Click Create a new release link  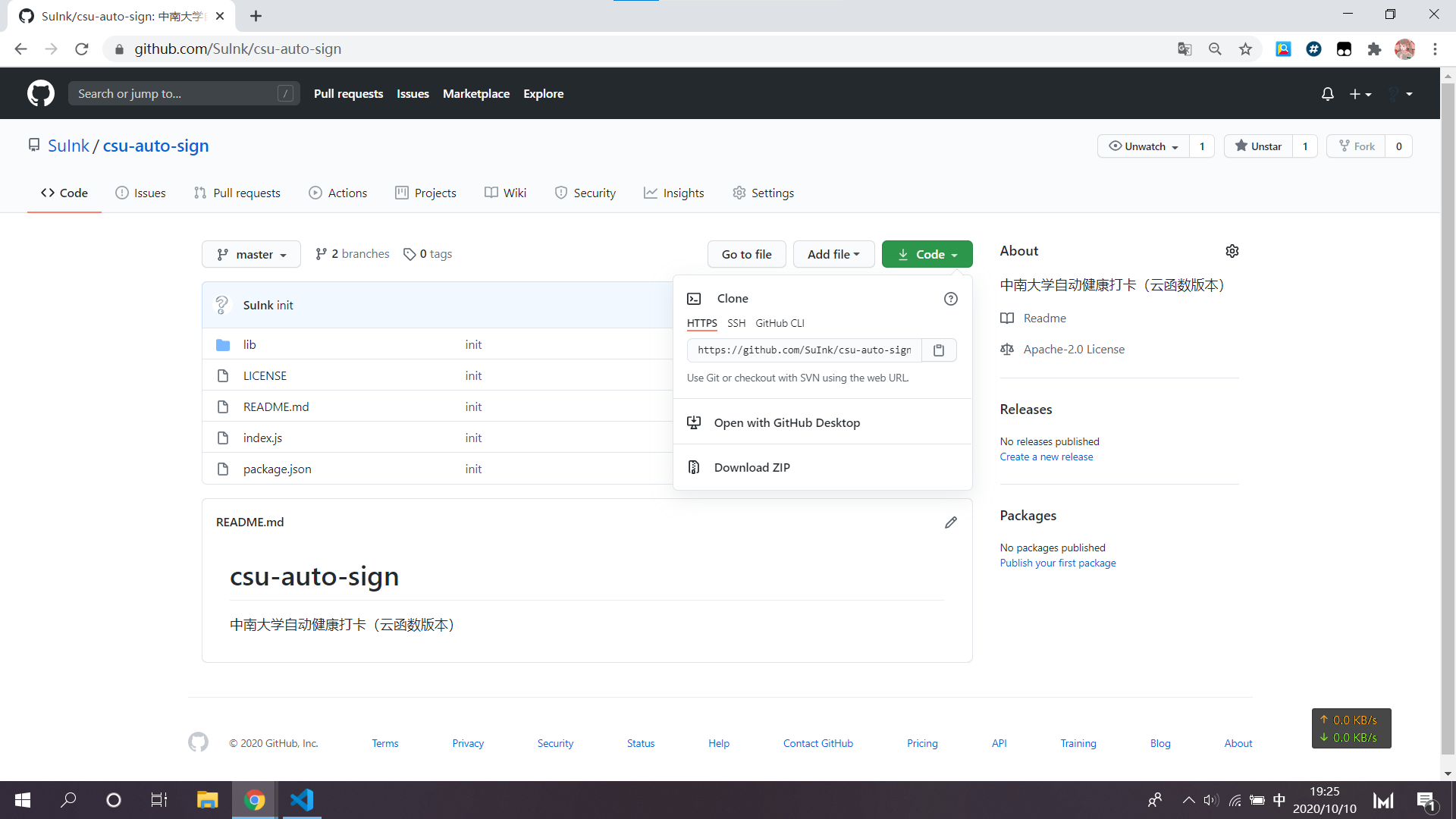point(1046,457)
